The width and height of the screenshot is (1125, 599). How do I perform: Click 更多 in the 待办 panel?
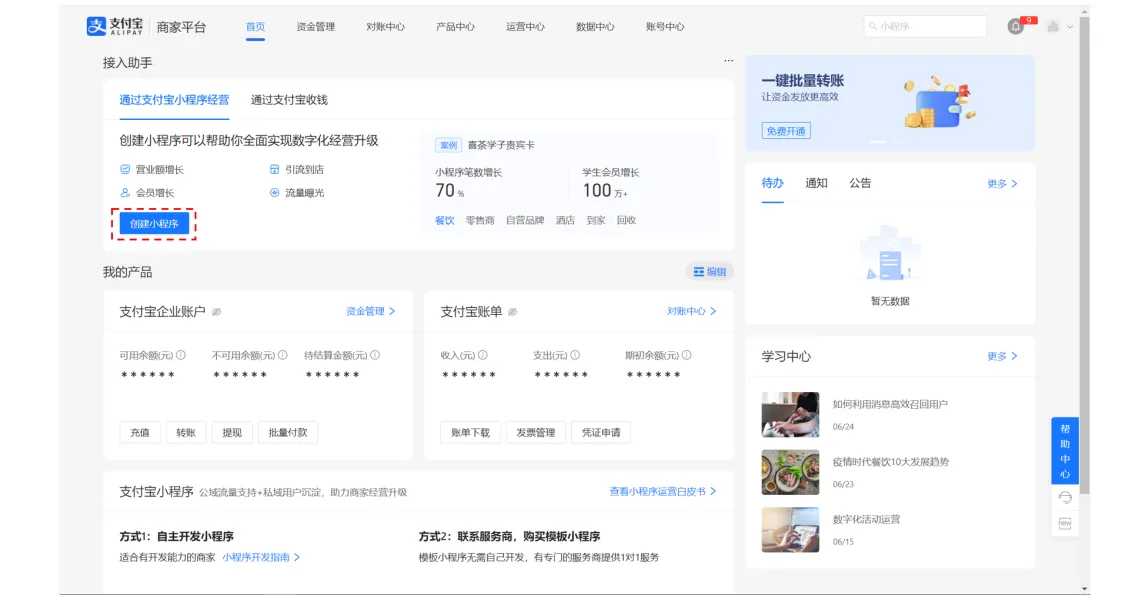click(x=1002, y=184)
